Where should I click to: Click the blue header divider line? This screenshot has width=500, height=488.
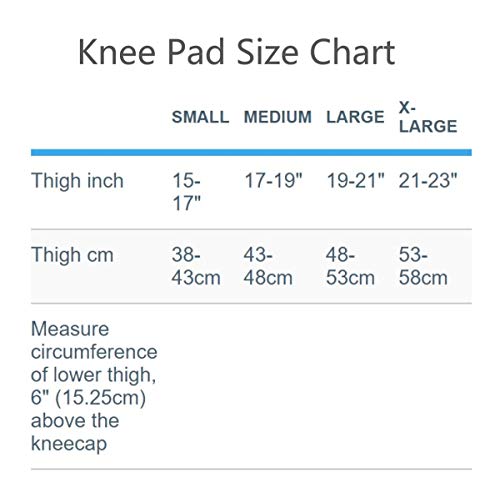coord(251,152)
